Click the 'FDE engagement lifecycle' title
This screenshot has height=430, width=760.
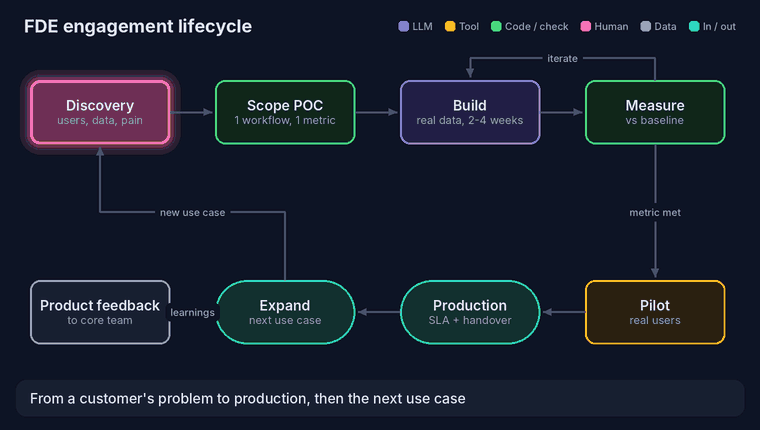pyautogui.click(x=138, y=26)
